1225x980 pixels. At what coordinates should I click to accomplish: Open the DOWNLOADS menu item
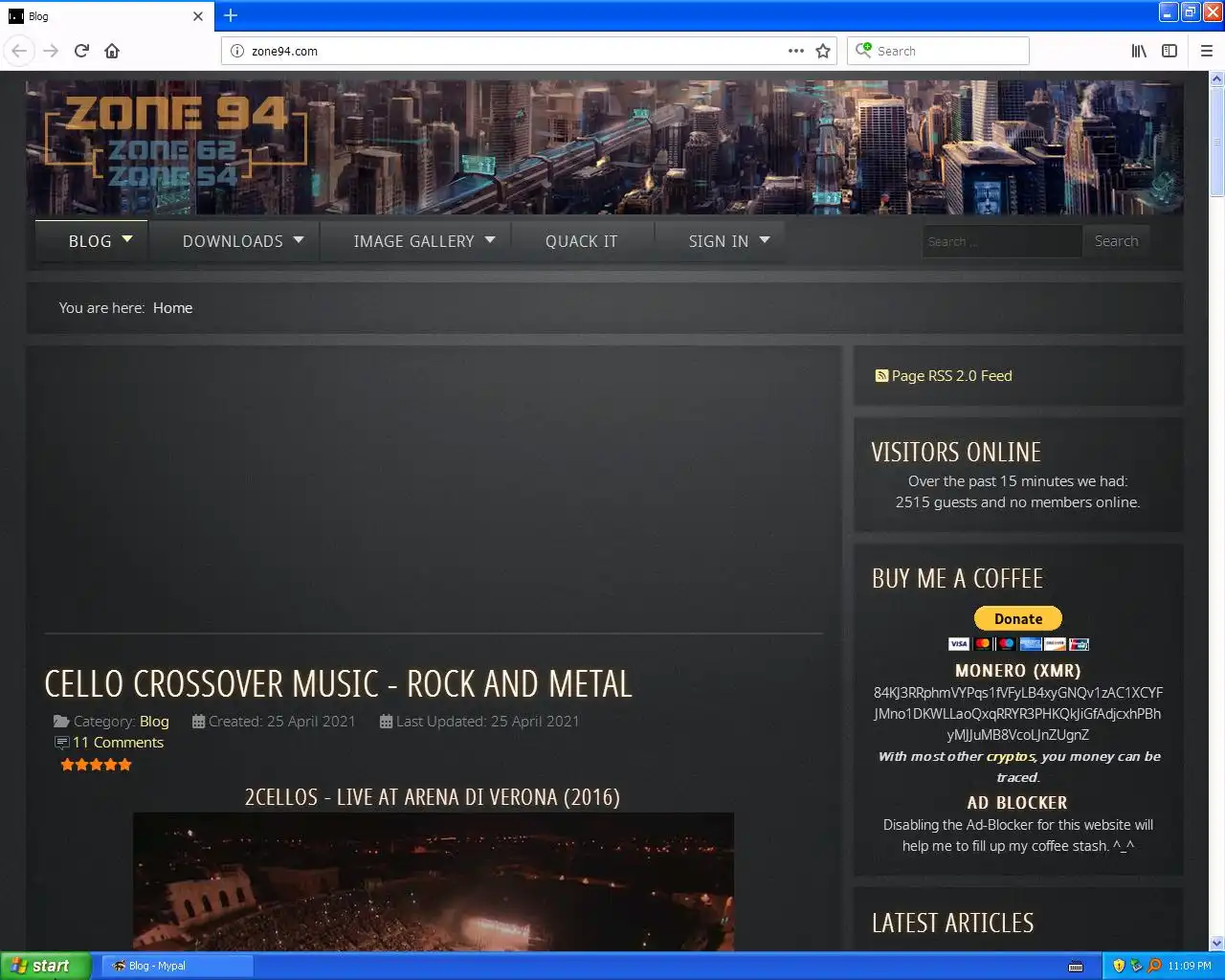[233, 241]
